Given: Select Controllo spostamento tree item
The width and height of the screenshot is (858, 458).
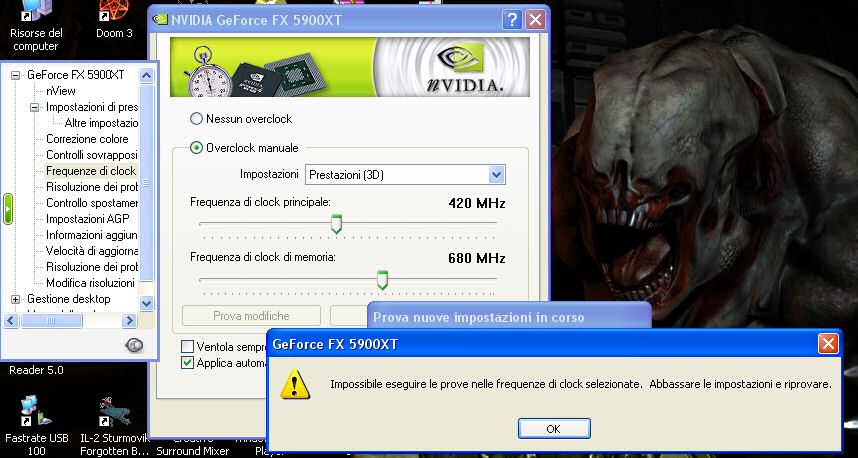Looking at the screenshot, I should (x=92, y=203).
